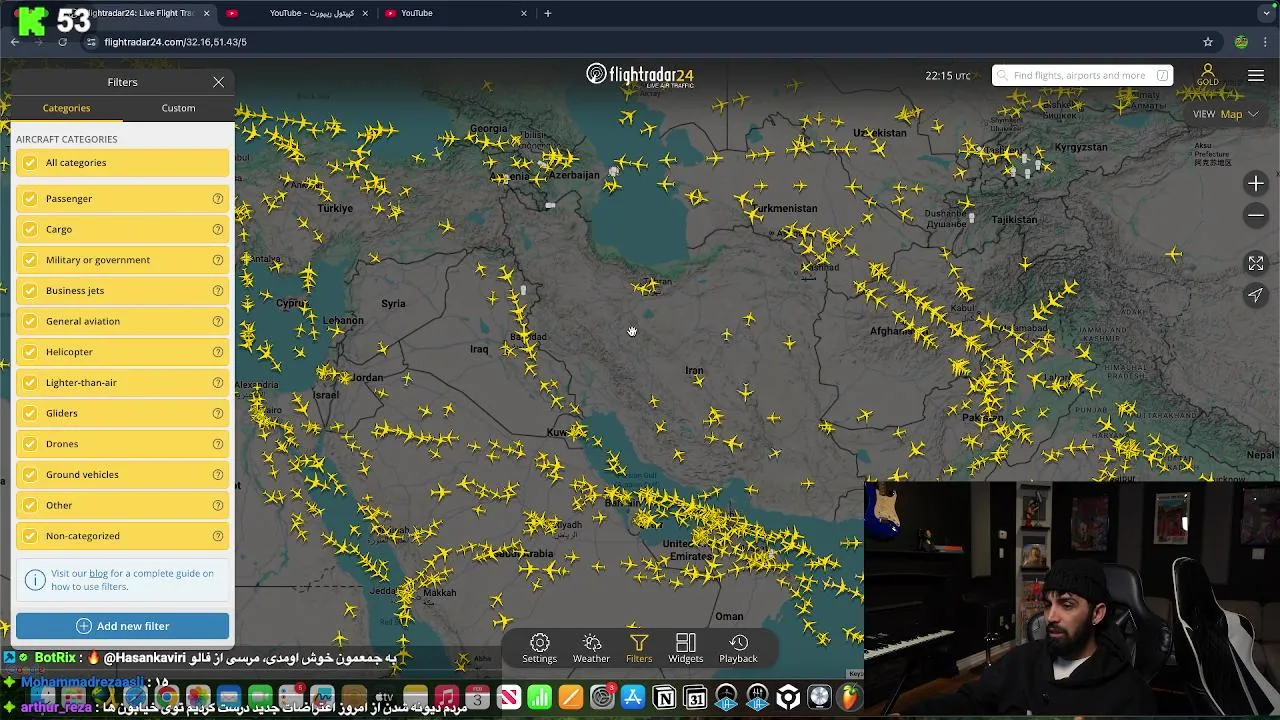Image resolution: width=1280 pixels, height=720 pixels.
Task: Open Settings in the bottom toolbar
Action: point(539,648)
